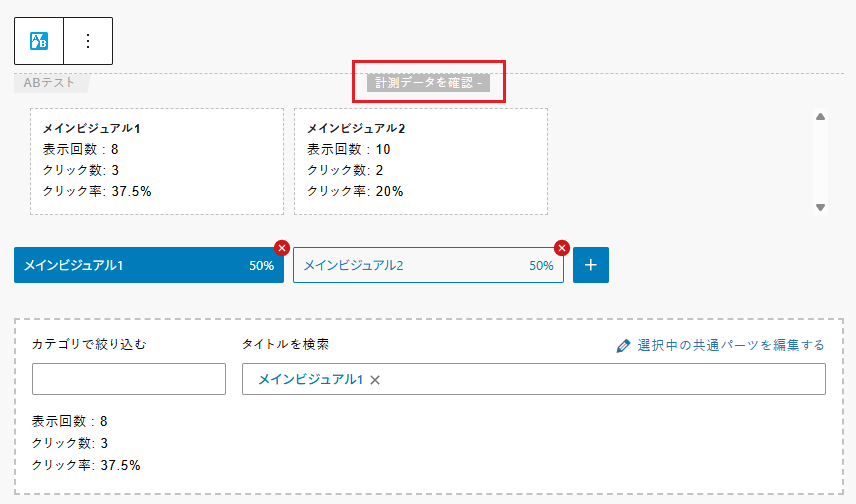This screenshot has width=856, height=504.
Task: Click the stats panel scroll down arrow
Action: click(820, 207)
